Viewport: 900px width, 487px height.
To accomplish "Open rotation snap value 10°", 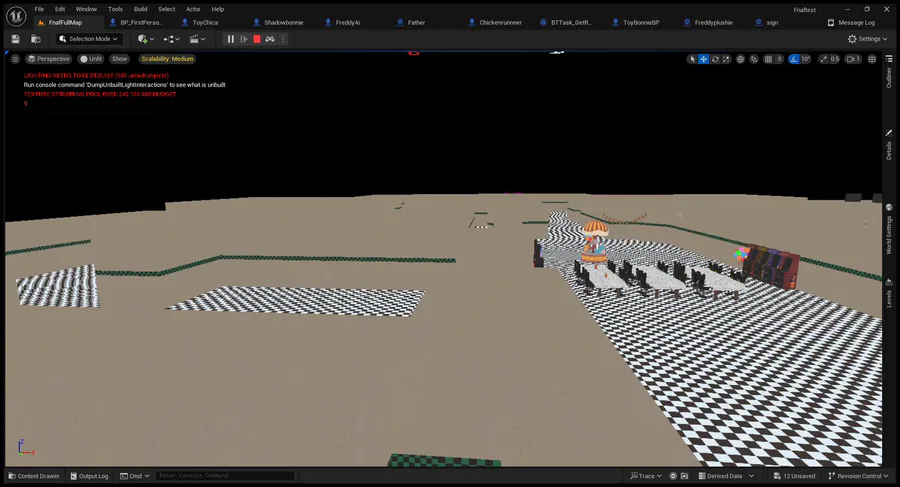I will [806, 59].
